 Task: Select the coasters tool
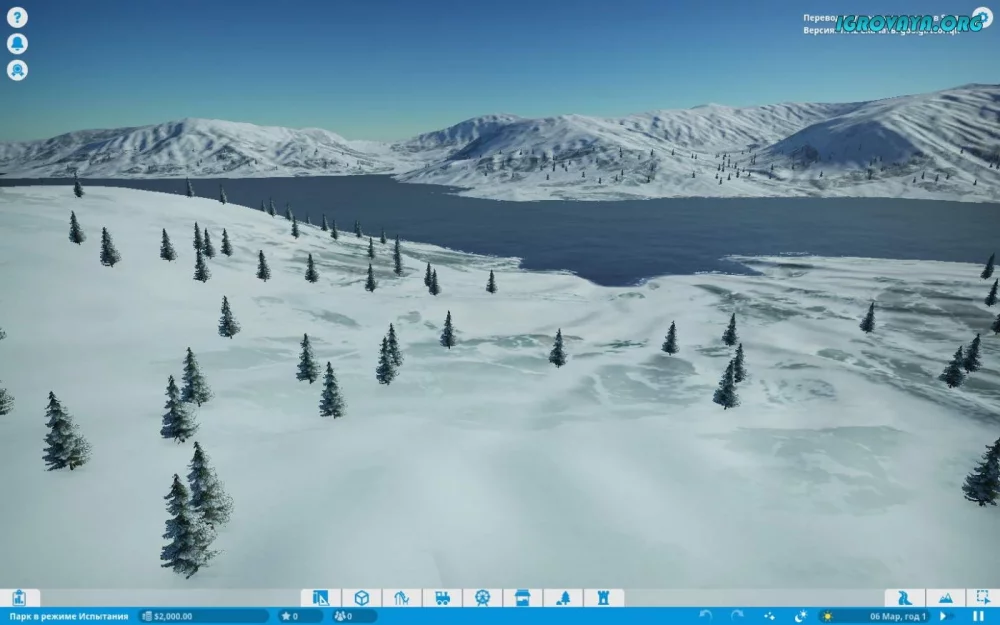[401, 598]
